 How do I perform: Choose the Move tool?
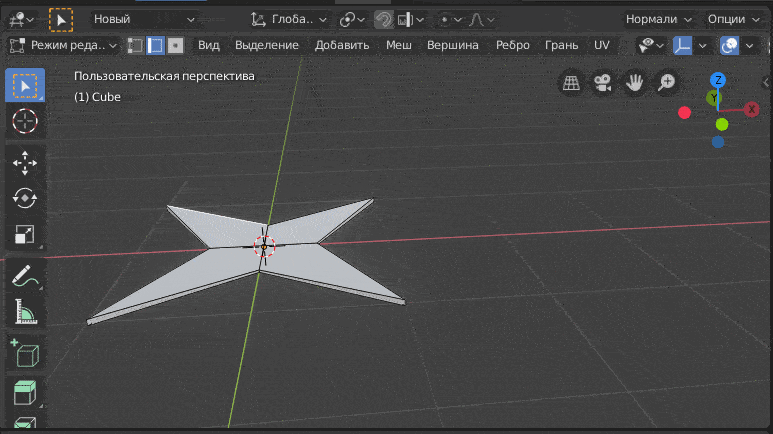click(x=25, y=163)
